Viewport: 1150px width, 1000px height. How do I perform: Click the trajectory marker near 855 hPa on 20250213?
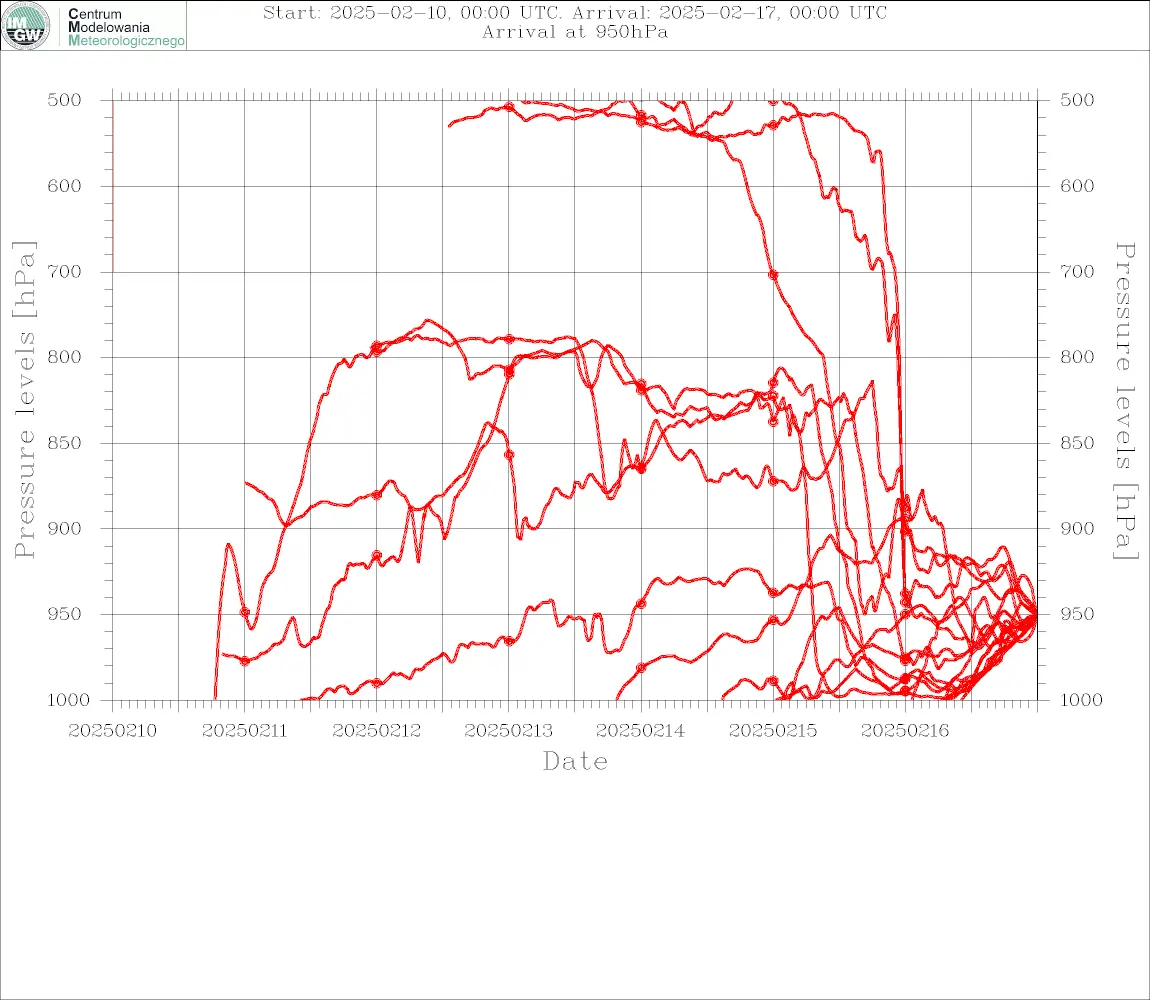coord(509,455)
